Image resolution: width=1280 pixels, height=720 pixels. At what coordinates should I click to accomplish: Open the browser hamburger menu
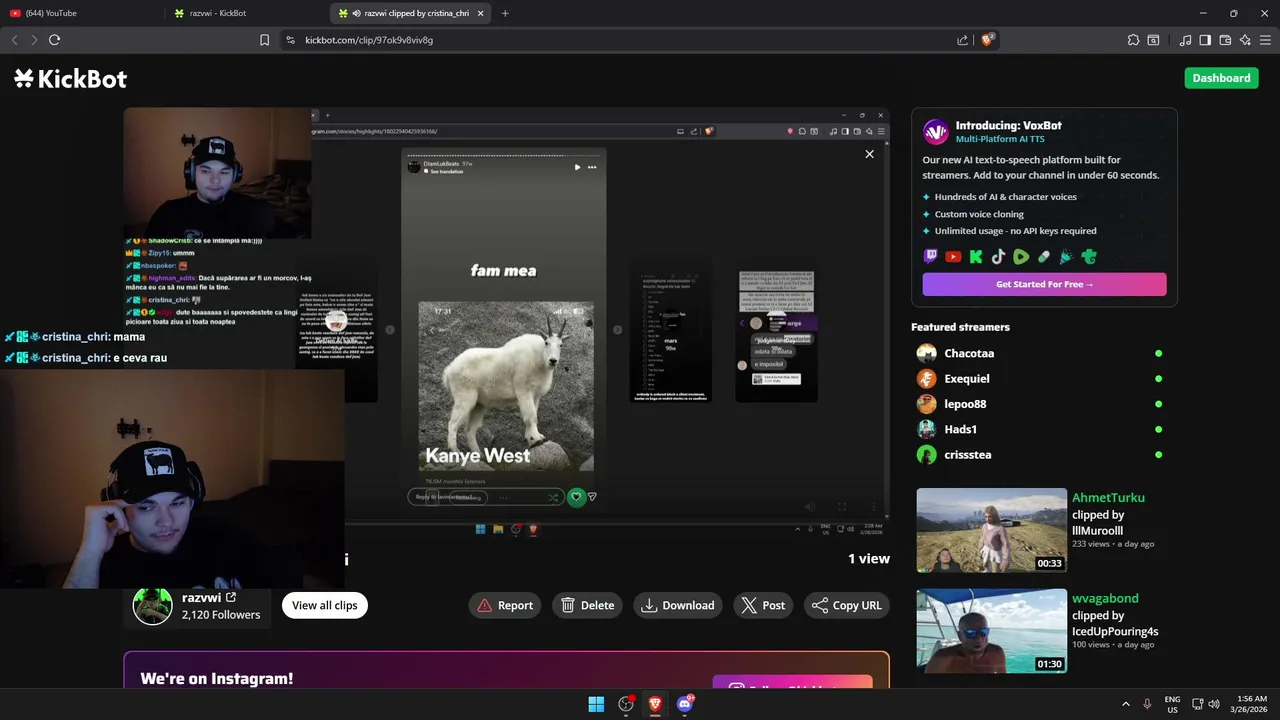(x=1265, y=40)
